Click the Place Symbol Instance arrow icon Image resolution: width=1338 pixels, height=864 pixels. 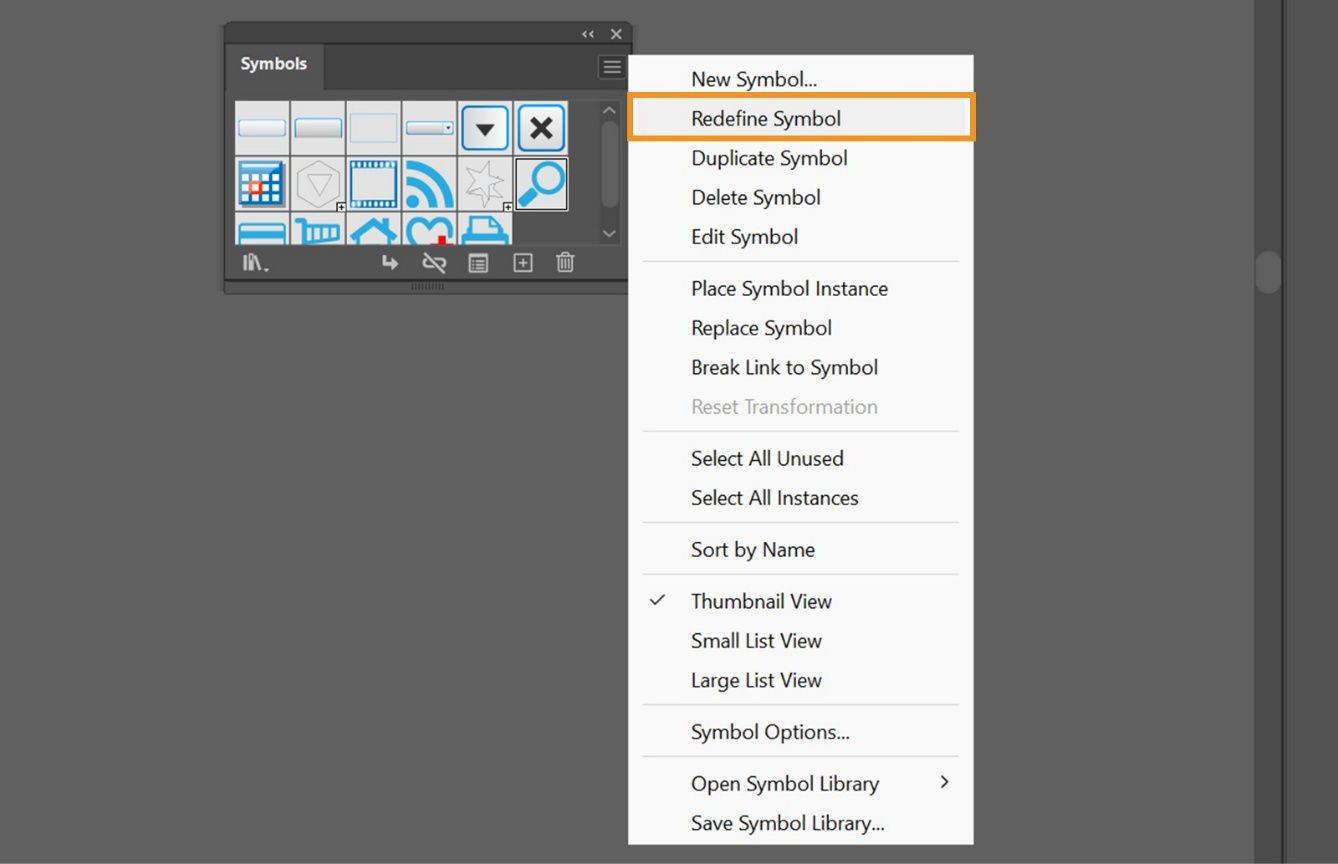tap(390, 263)
